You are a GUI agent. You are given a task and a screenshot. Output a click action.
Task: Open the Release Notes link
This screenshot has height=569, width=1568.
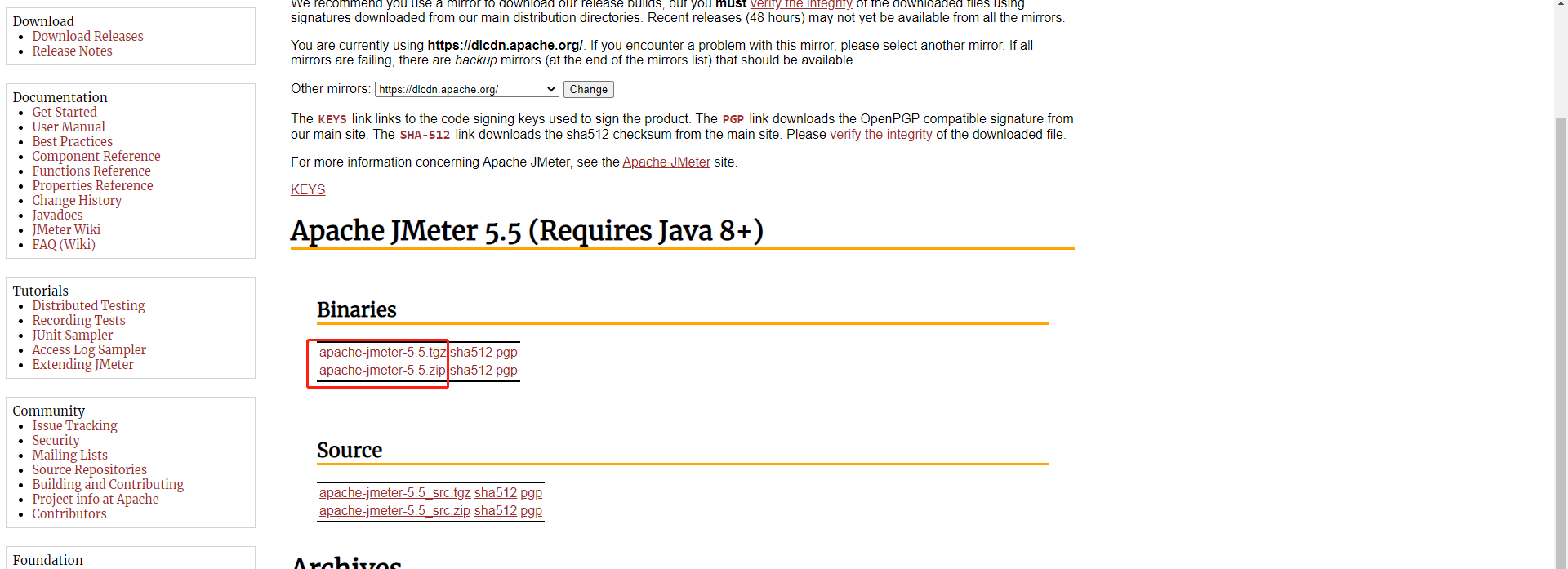[x=72, y=51]
